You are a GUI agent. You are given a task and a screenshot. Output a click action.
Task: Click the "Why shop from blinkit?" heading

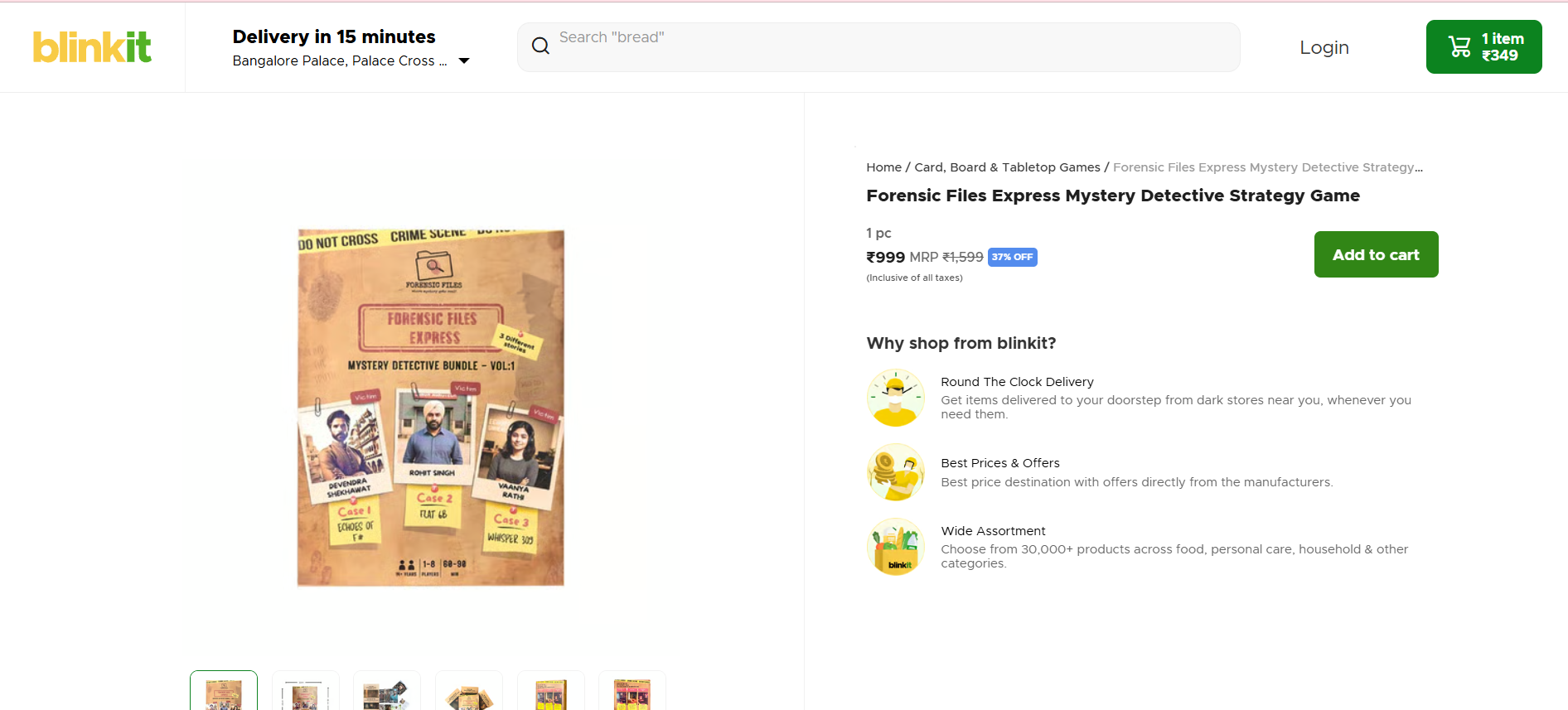[961, 343]
